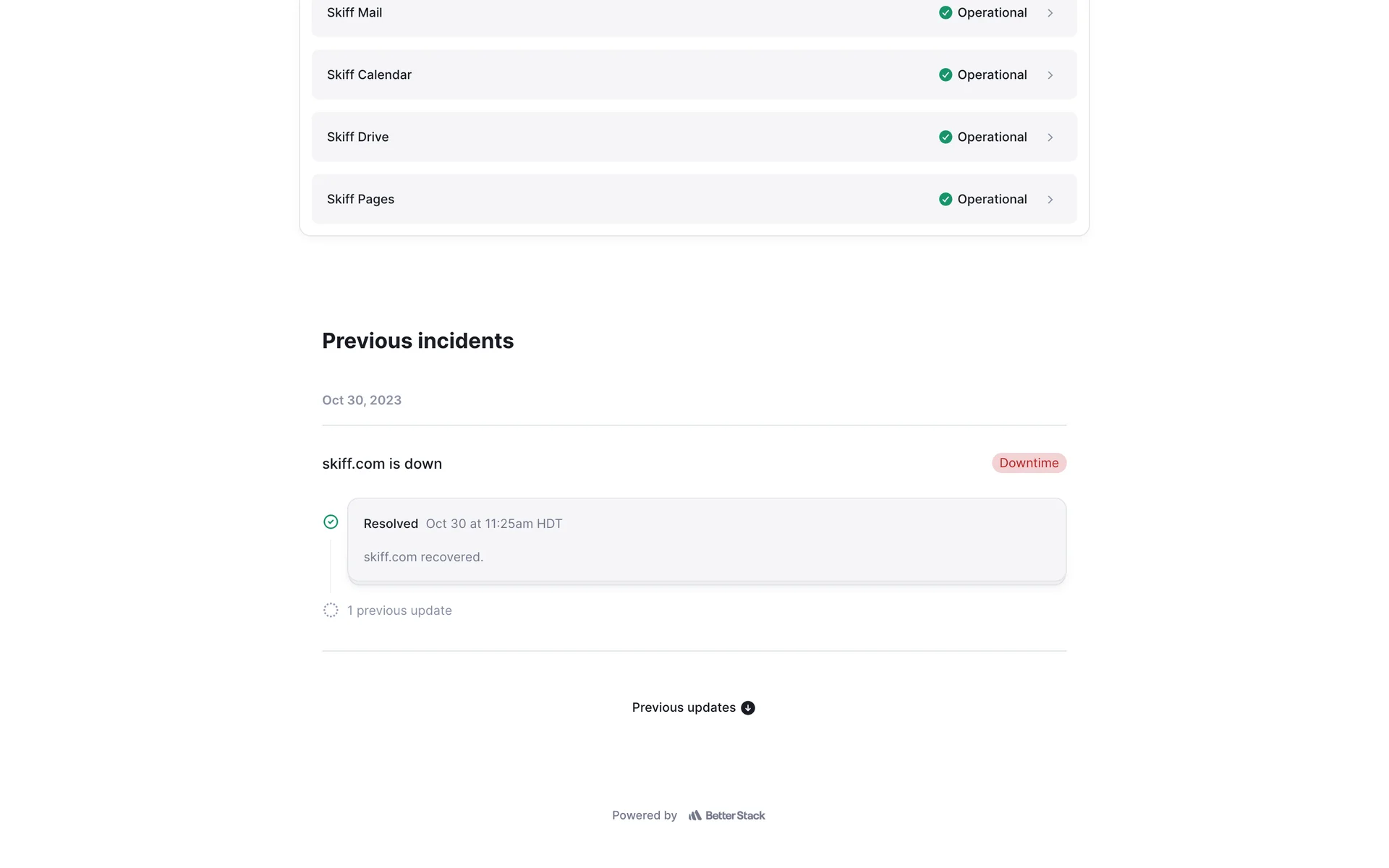Expand Skiff Pages chevron arrow
Viewport: 1389px width, 868px height.
point(1050,200)
